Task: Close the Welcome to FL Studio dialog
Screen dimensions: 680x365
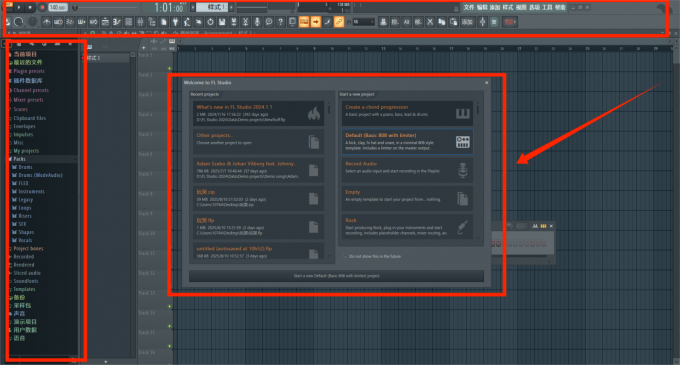Action: 486,82
